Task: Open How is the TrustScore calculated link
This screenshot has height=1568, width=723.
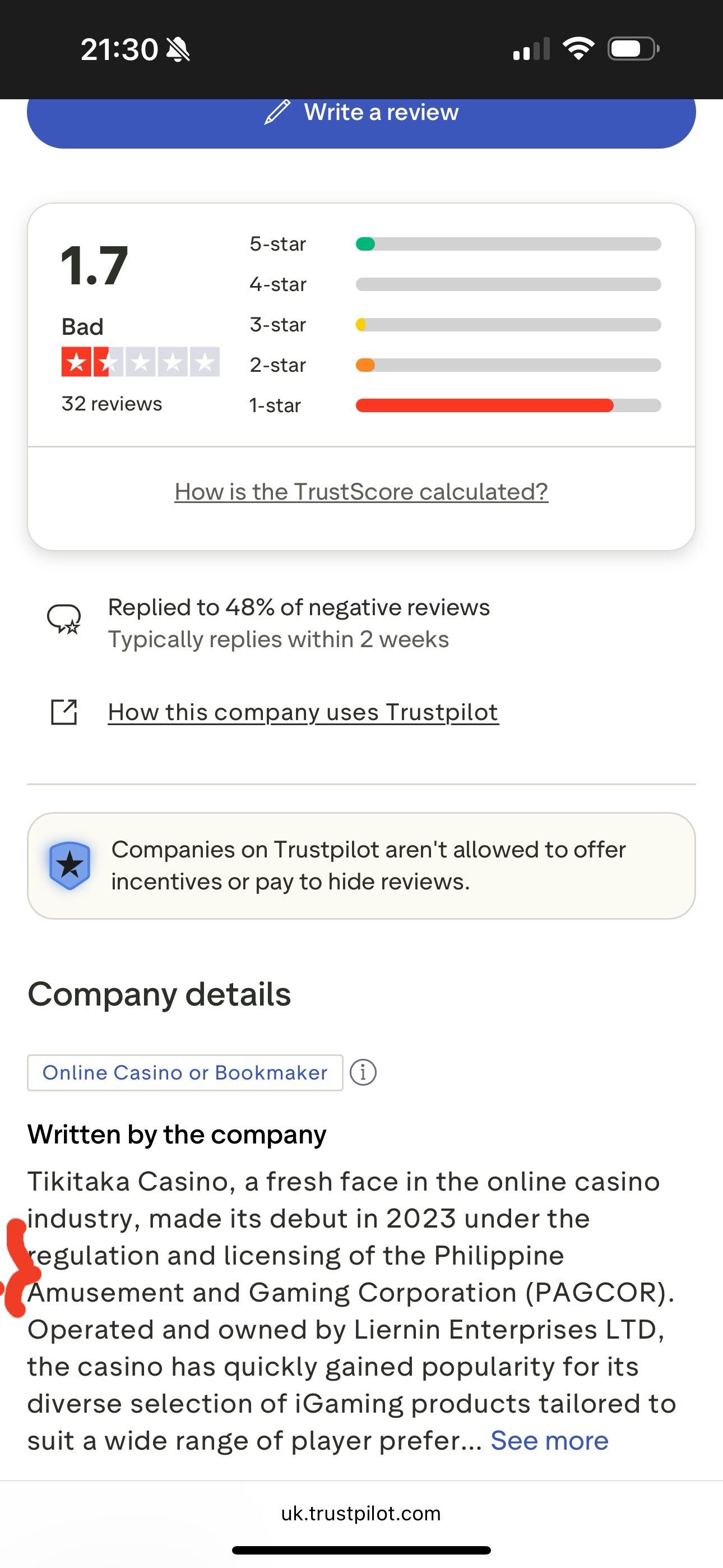Action: pos(361,492)
